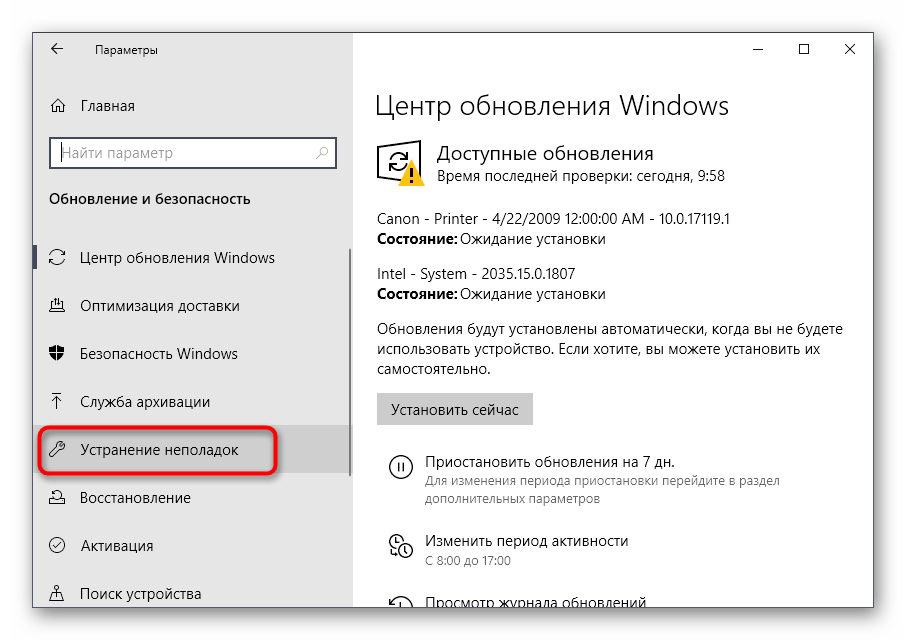Click the Canon - Printer update entry
The width and height of the screenshot is (906, 640).
click(553, 219)
